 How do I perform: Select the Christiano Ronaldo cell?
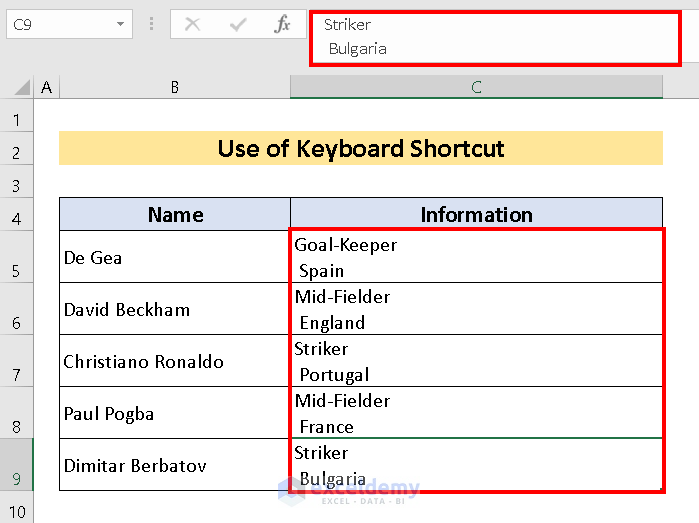coord(175,361)
